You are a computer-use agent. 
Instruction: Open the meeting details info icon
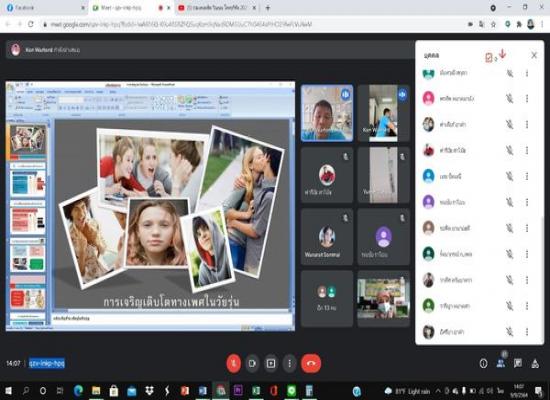point(483,364)
